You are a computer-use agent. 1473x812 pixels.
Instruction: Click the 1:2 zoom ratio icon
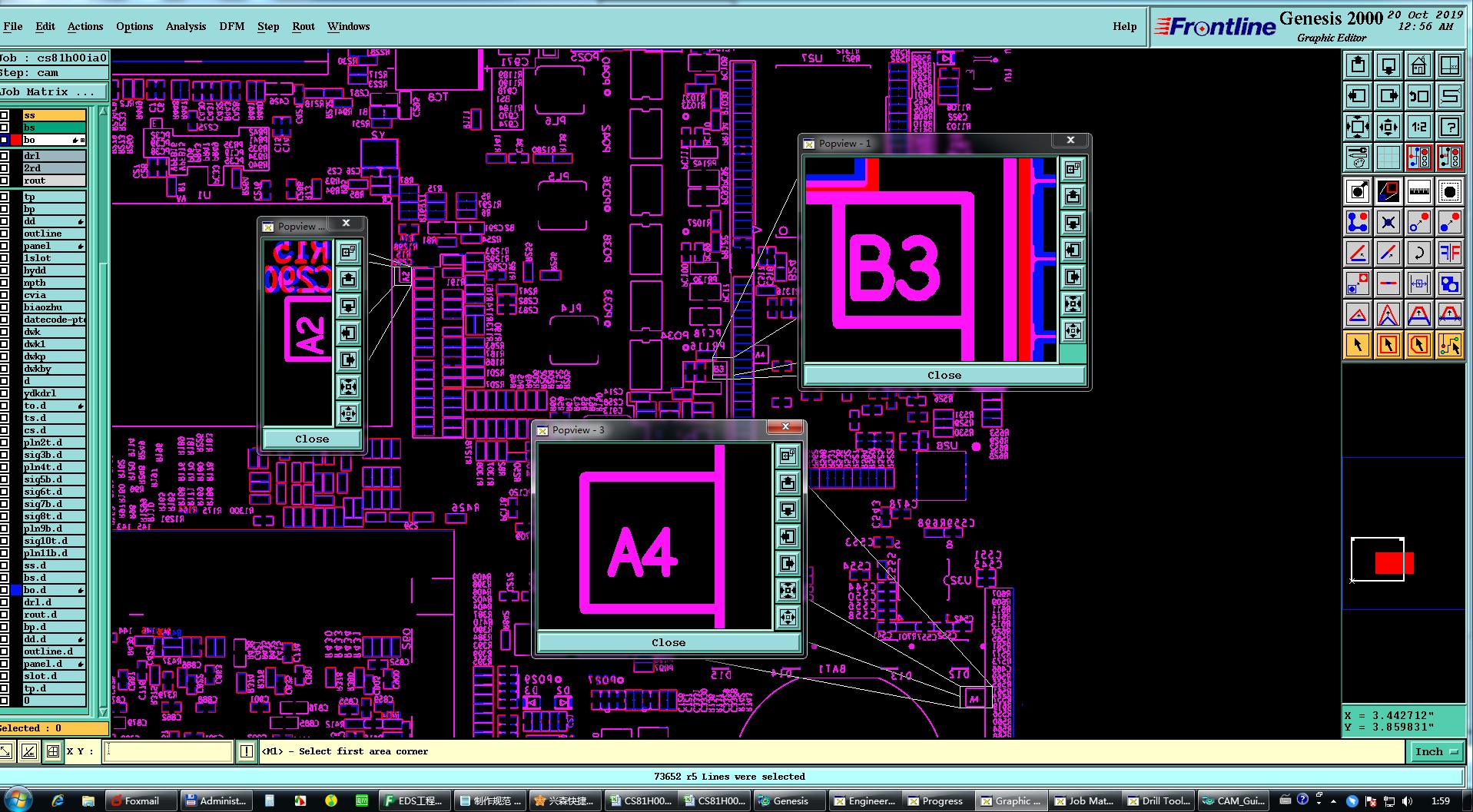pyautogui.click(x=1419, y=127)
